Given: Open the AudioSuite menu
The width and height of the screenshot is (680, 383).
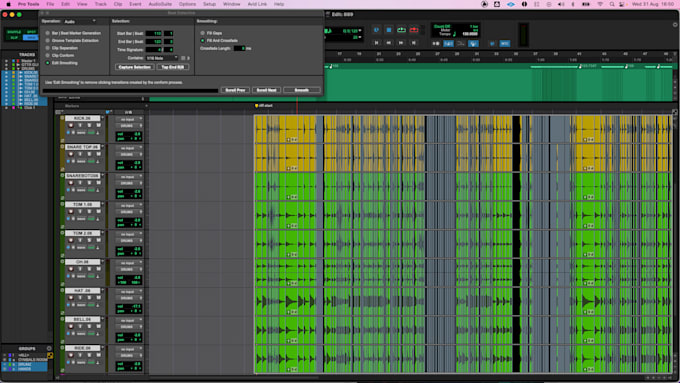Looking at the screenshot, I should point(160,4).
